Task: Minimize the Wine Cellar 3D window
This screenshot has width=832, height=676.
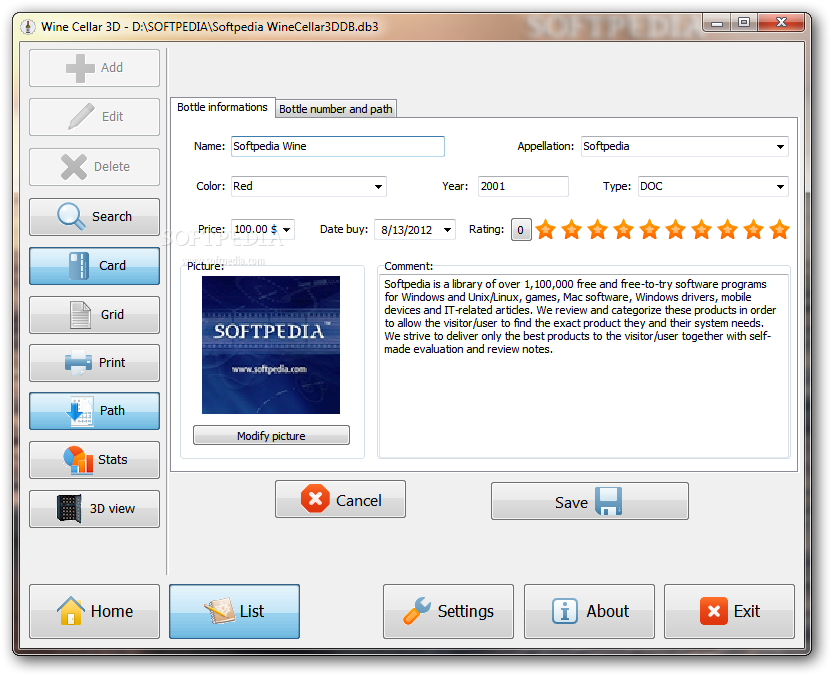Action: pos(717,23)
